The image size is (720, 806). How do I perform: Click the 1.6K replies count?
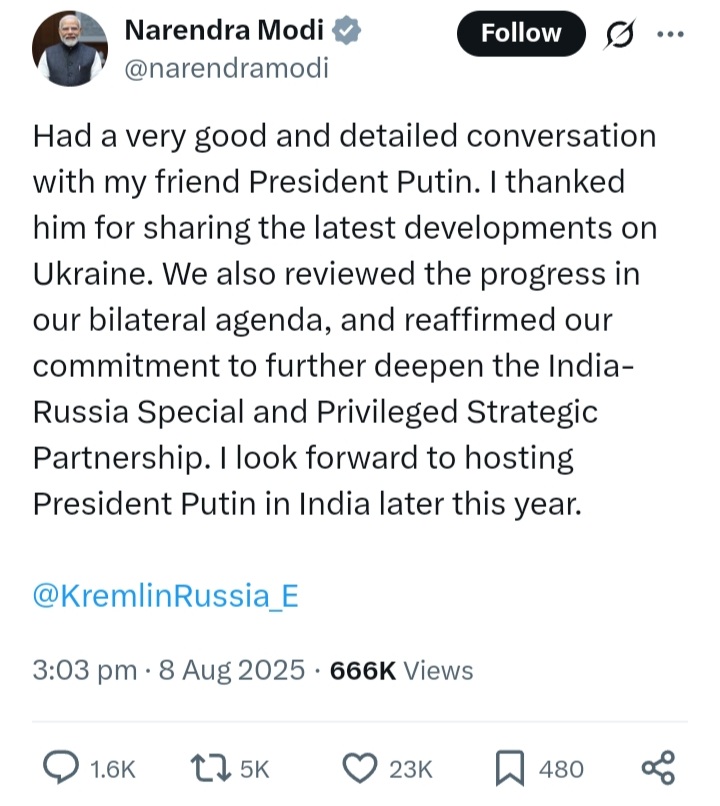click(113, 770)
